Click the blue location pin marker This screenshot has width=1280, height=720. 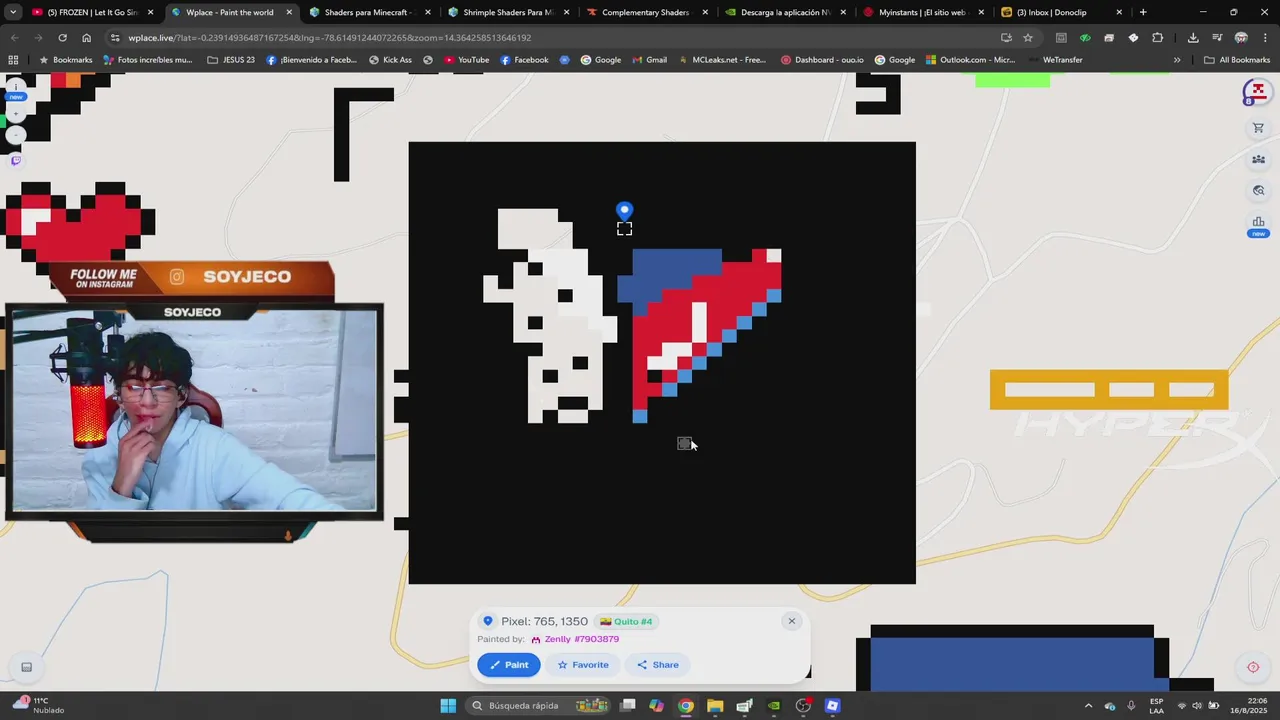click(x=624, y=210)
